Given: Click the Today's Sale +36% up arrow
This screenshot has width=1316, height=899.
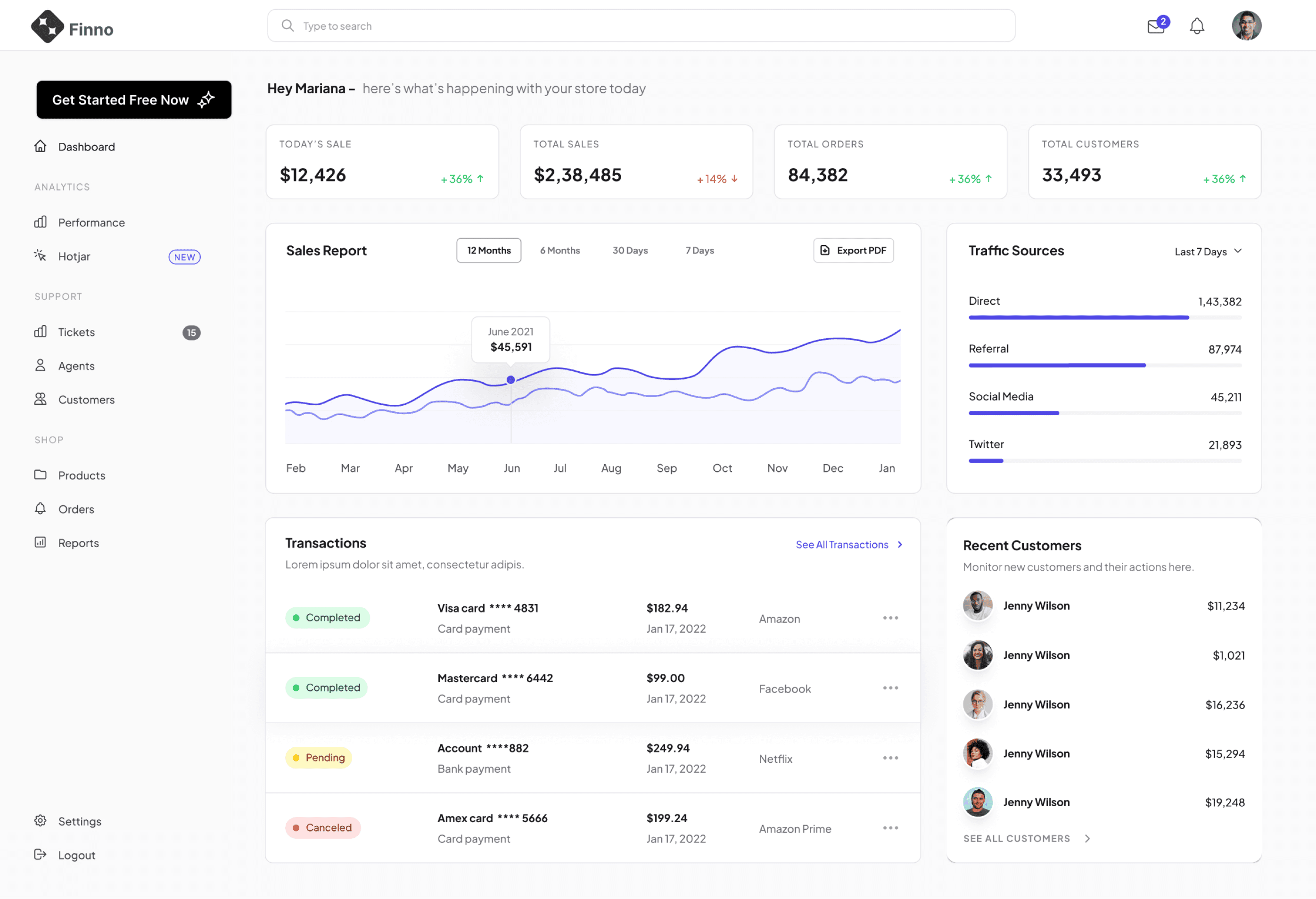Looking at the screenshot, I should coord(480,178).
